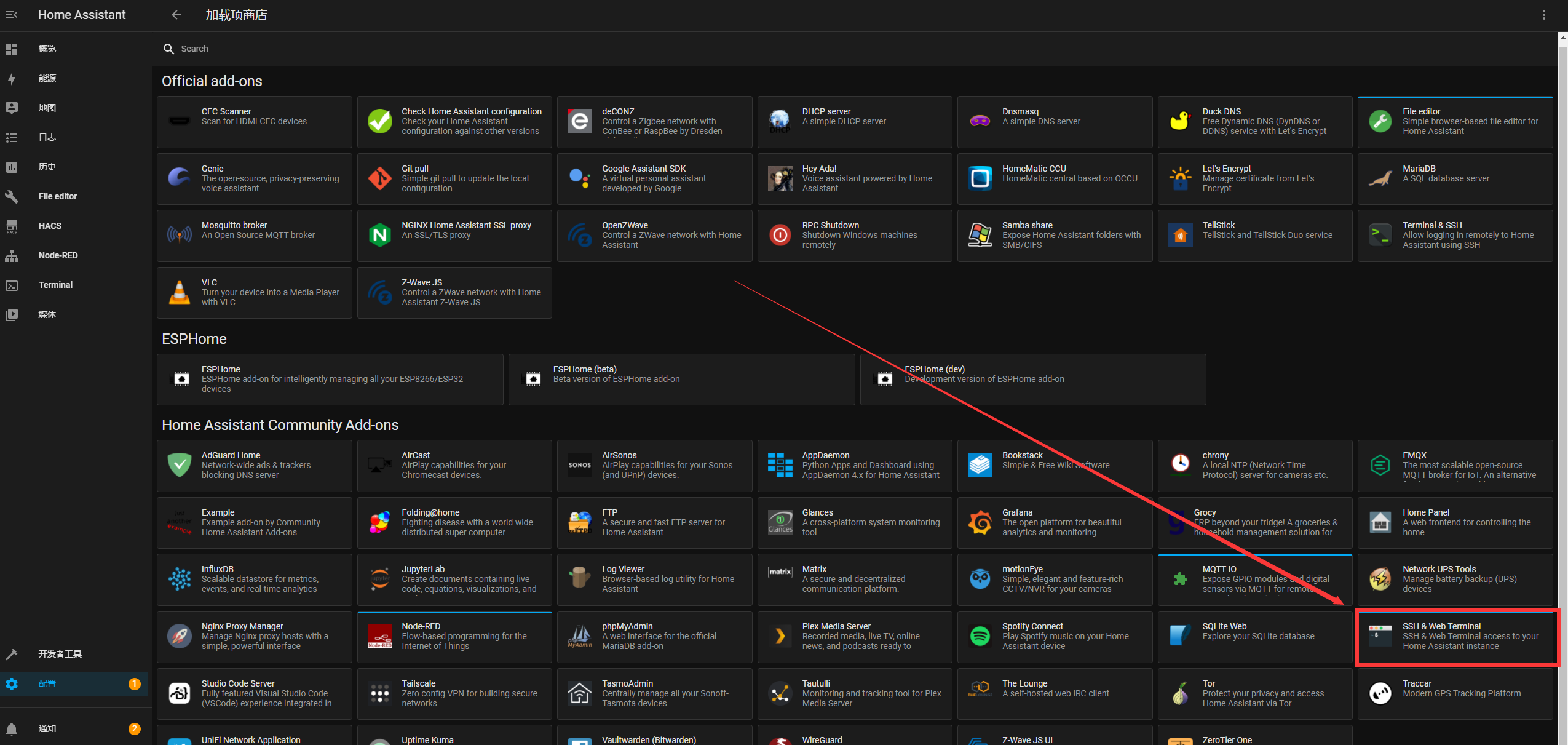The image size is (1568, 745).
Task: Open 地图 in the sidebar
Action: pos(74,108)
